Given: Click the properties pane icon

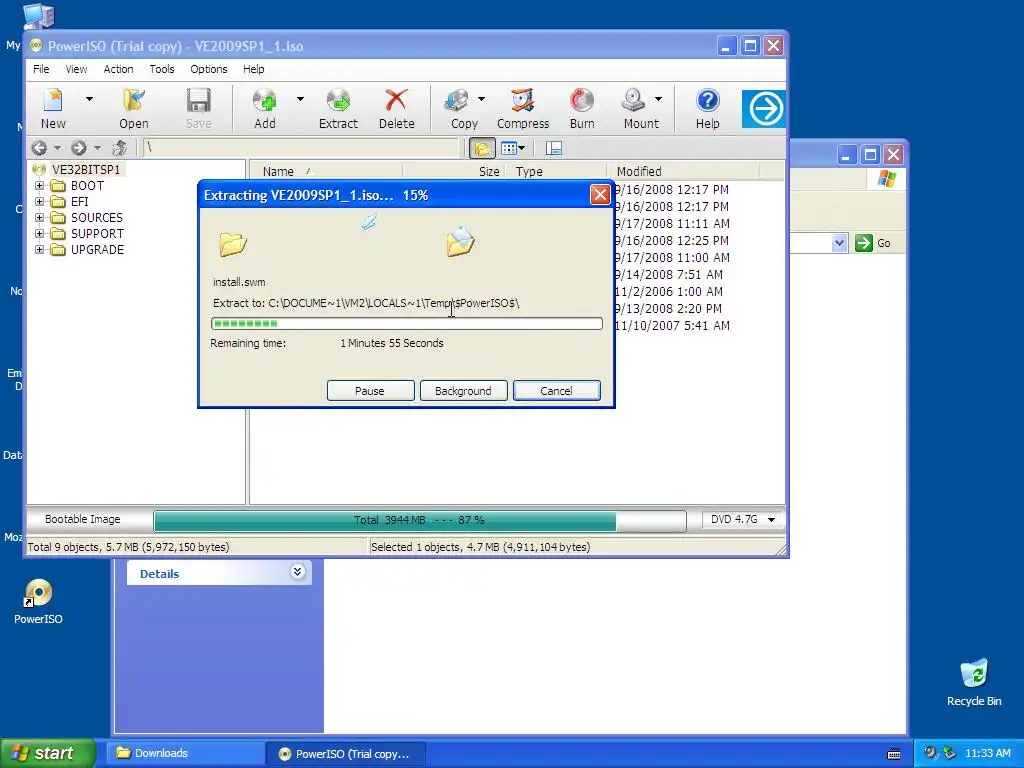Looking at the screenshot, I should (554, 148).
